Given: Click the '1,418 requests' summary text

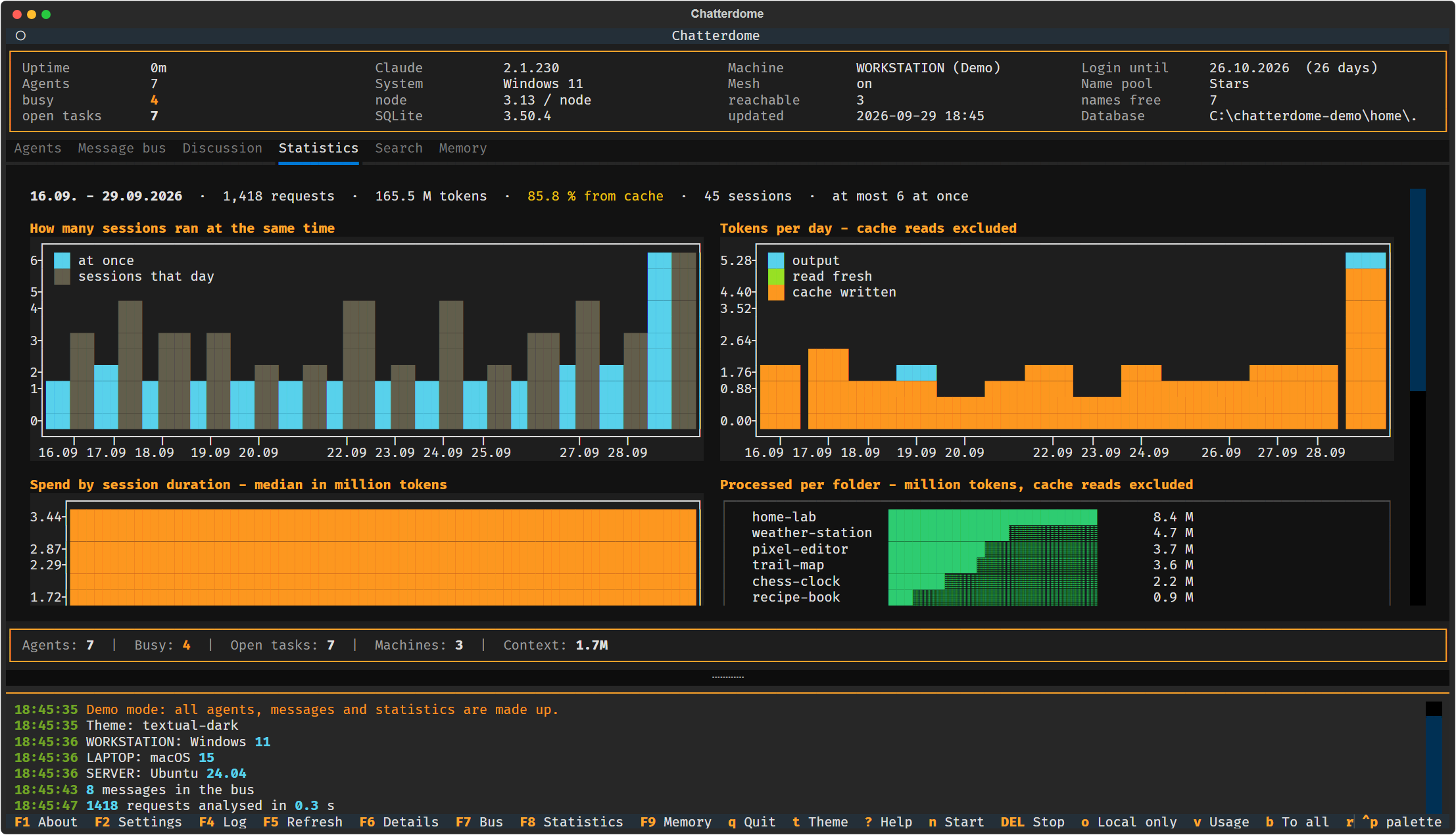Looking at the screenshot, I should pyautogui.click(x=278, y=197).
